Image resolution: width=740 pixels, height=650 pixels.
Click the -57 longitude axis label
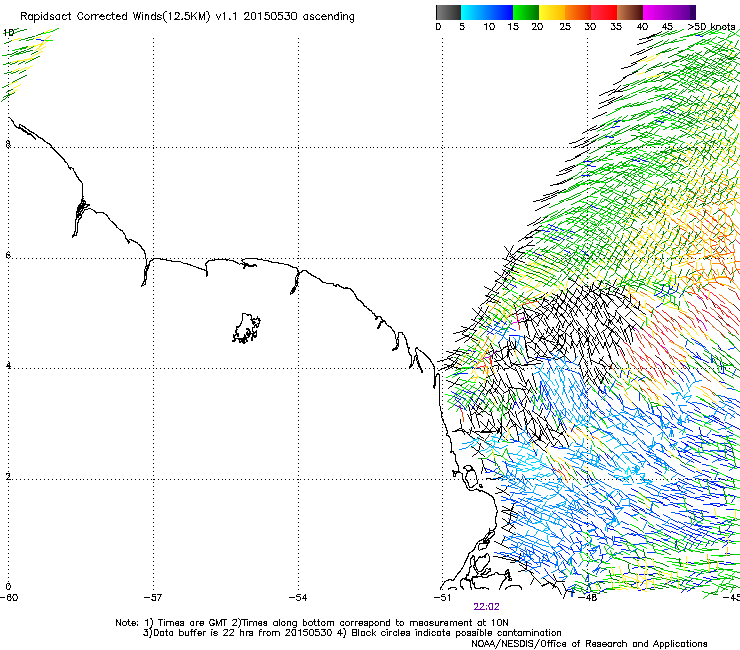point(153,598)
